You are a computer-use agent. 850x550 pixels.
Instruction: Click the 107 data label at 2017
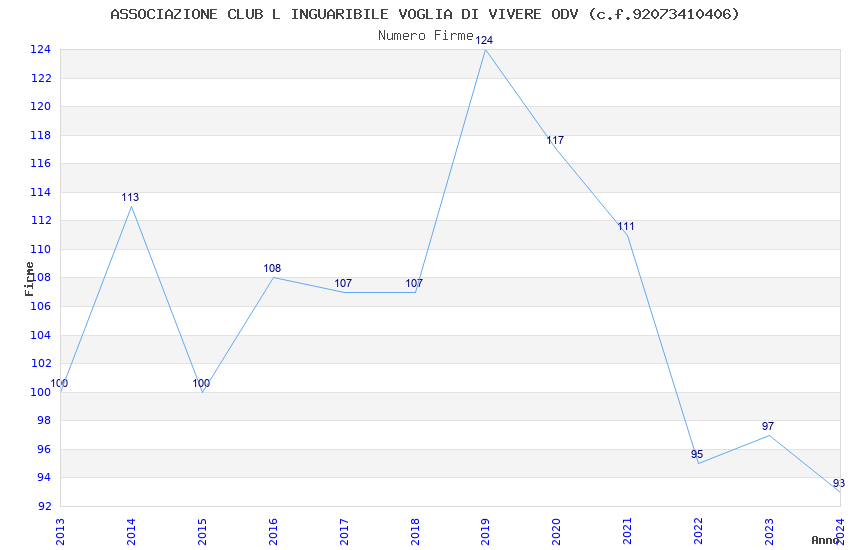[x=343, y=283]
